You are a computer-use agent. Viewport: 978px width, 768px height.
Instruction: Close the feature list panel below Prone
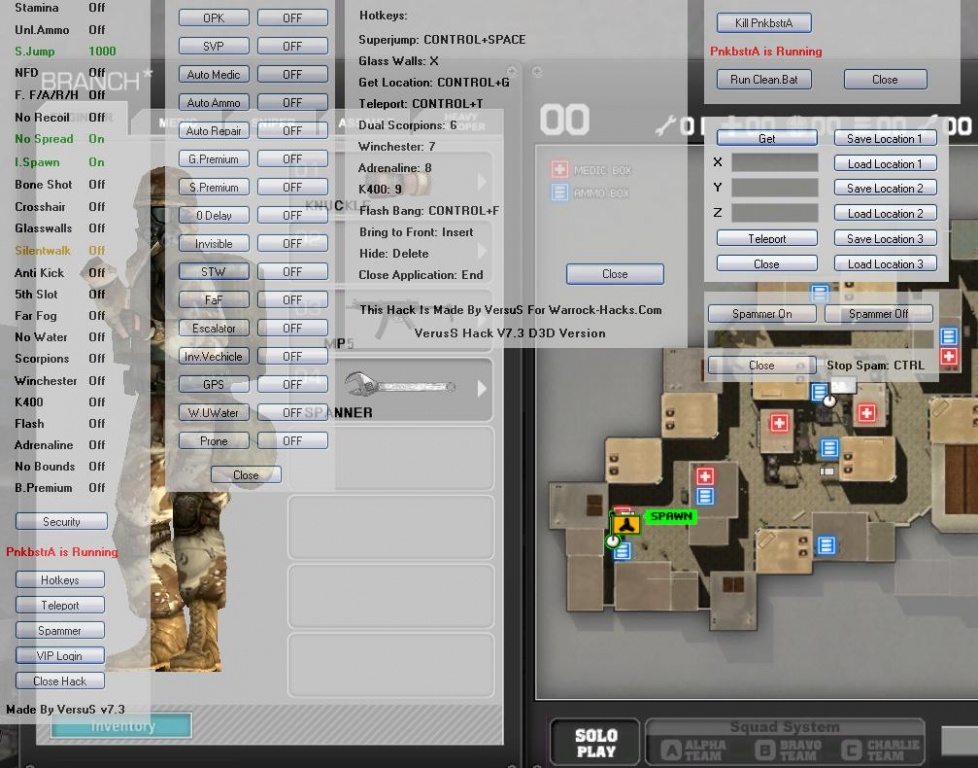[246, 475]
